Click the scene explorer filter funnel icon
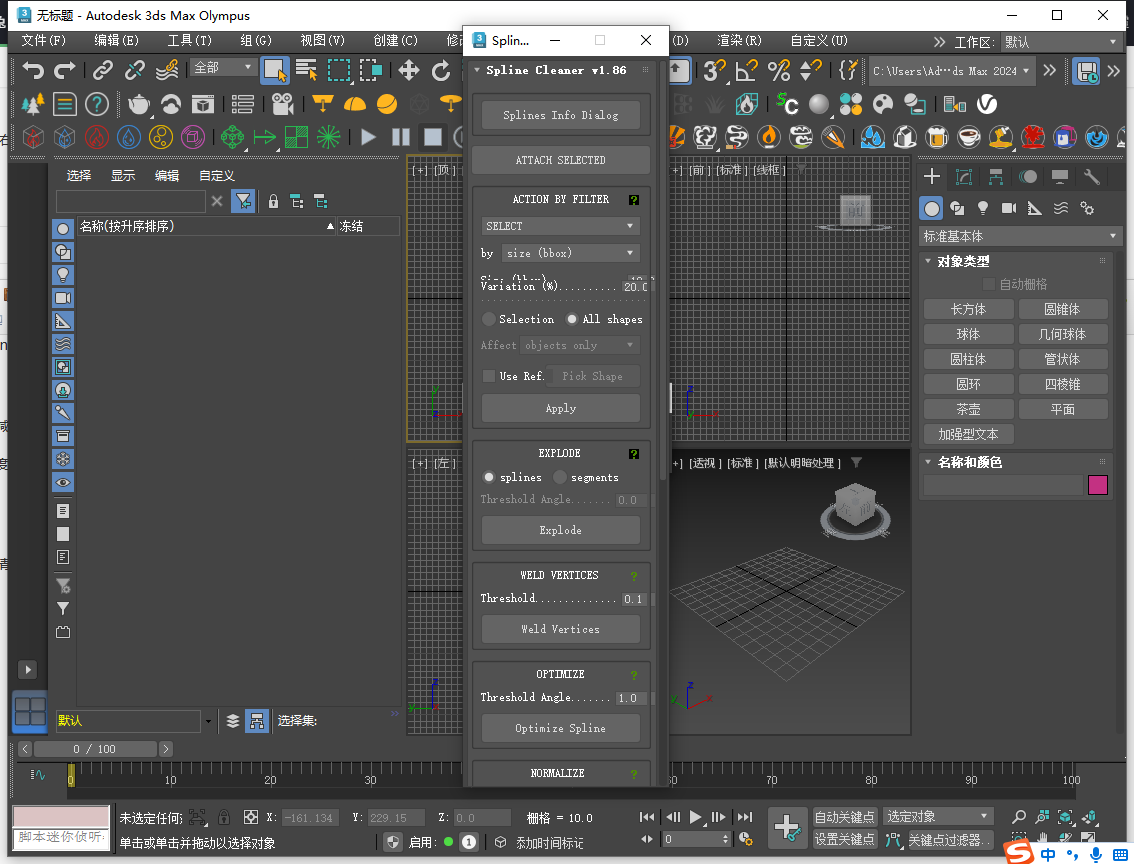This screenshot has height=864, width=1134. [x=244, y=202]
